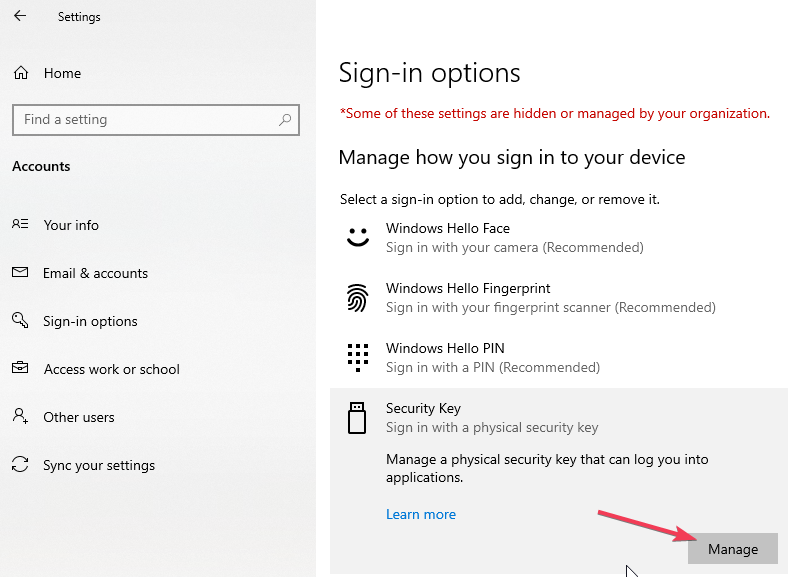Click the Home icon in sidebar
Screen dimensions: 790x577
click(20, 73)
